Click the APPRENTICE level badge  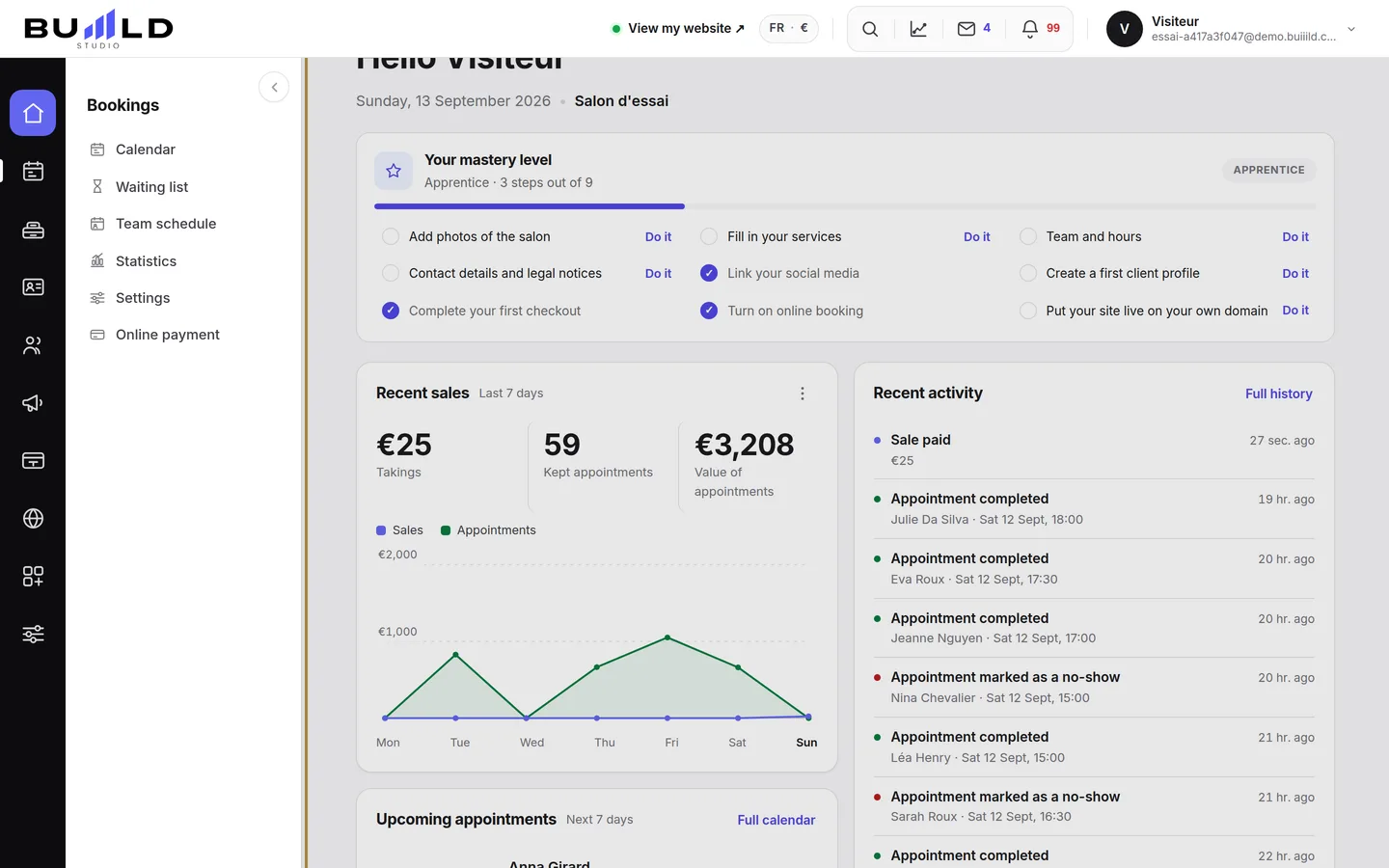coord(1269,170)
